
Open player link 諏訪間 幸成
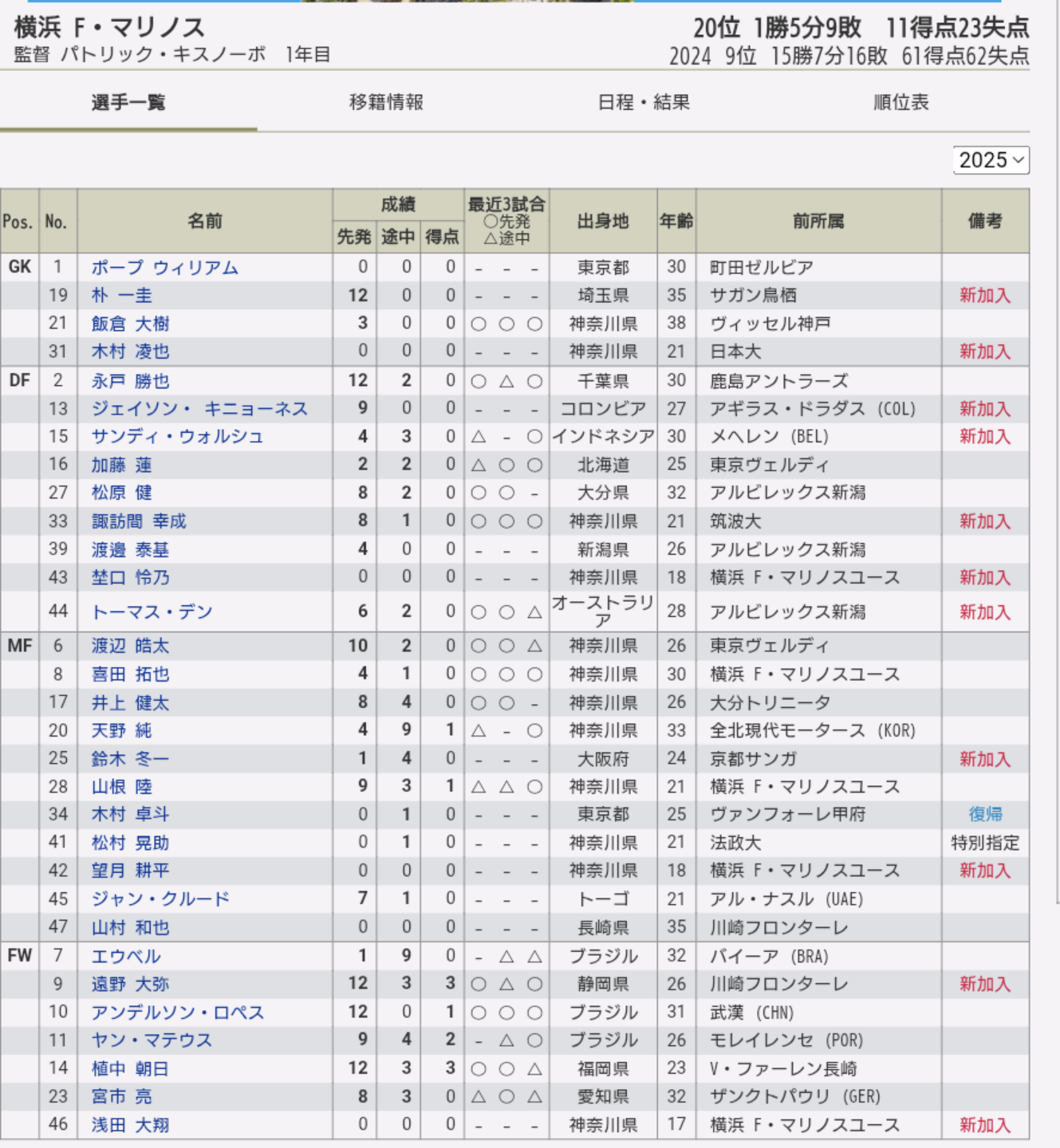pyautogui.click(x=139, y=521)
